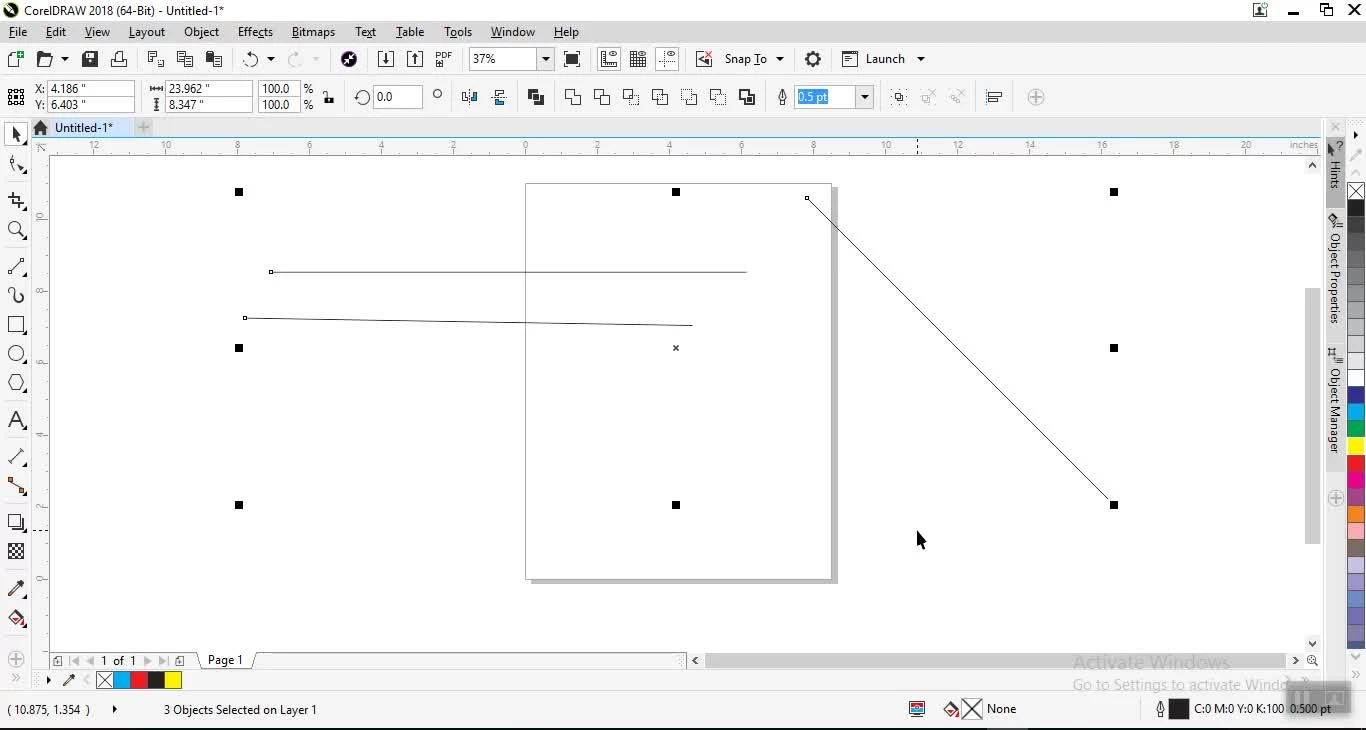
Task: Activate the Zoom tool magnifier
Action: pyautogui.click(x=16, y=231)
